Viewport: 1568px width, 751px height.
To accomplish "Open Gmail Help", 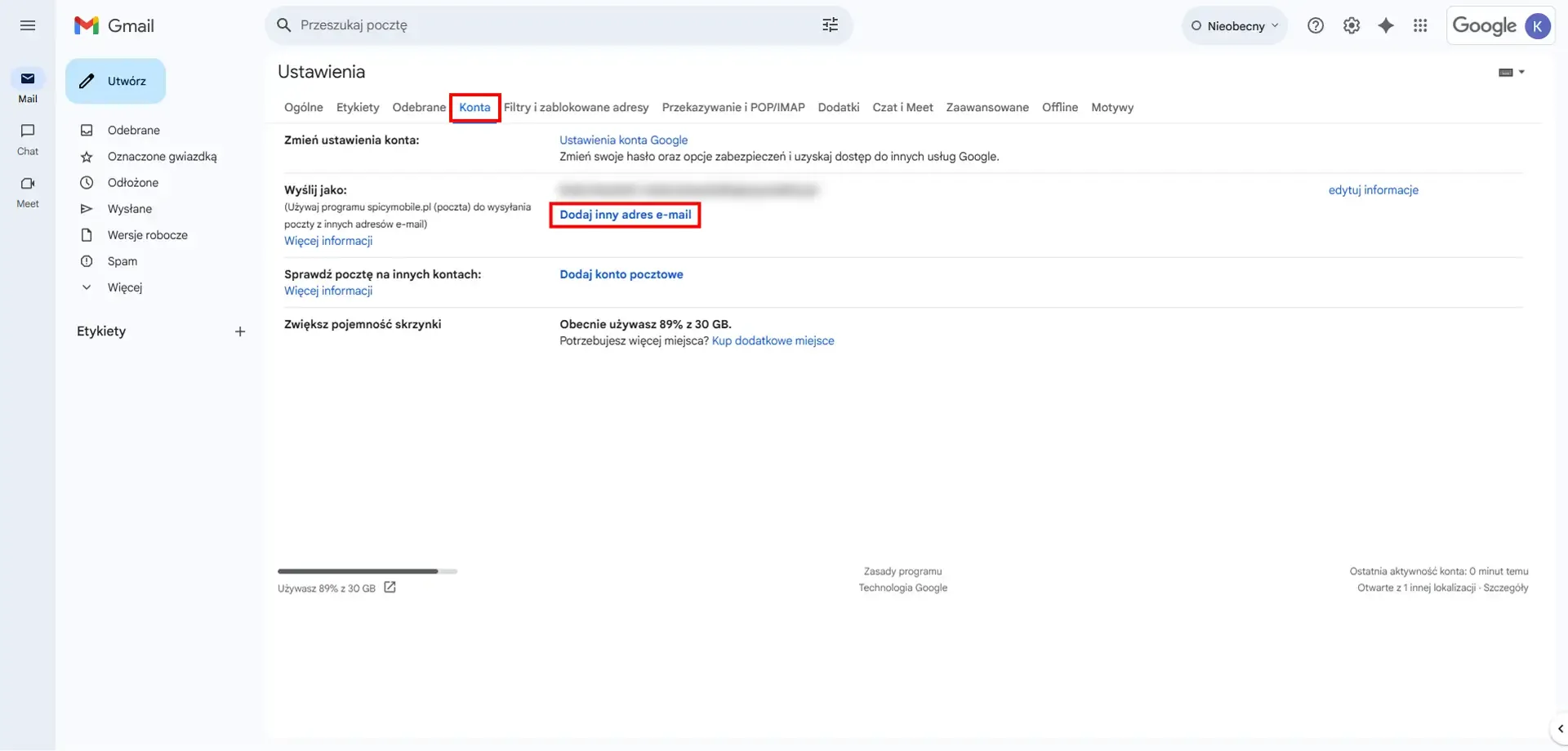I will [1316, 25].
